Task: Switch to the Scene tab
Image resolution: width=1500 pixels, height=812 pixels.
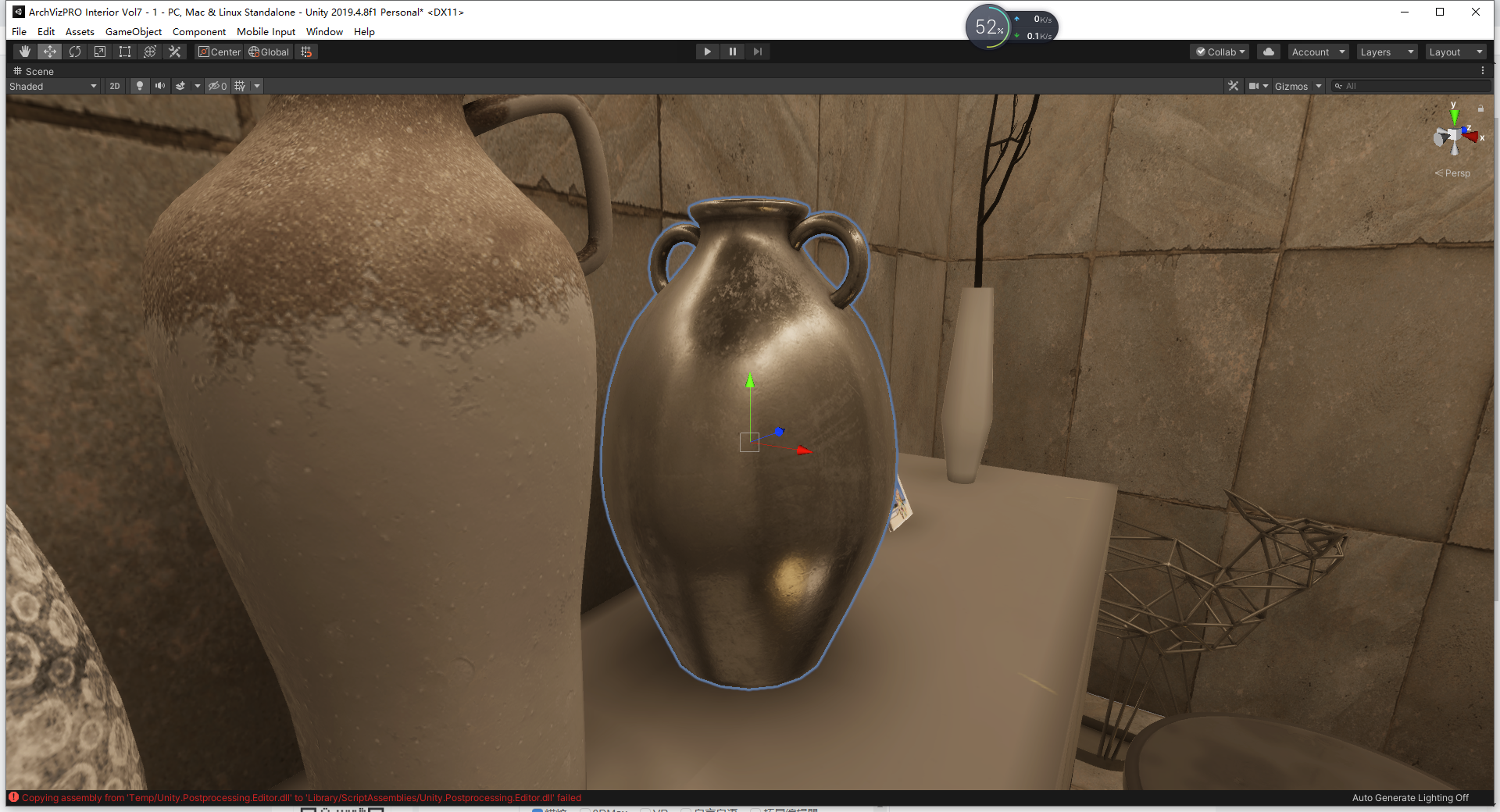Action: pos(34,71)
